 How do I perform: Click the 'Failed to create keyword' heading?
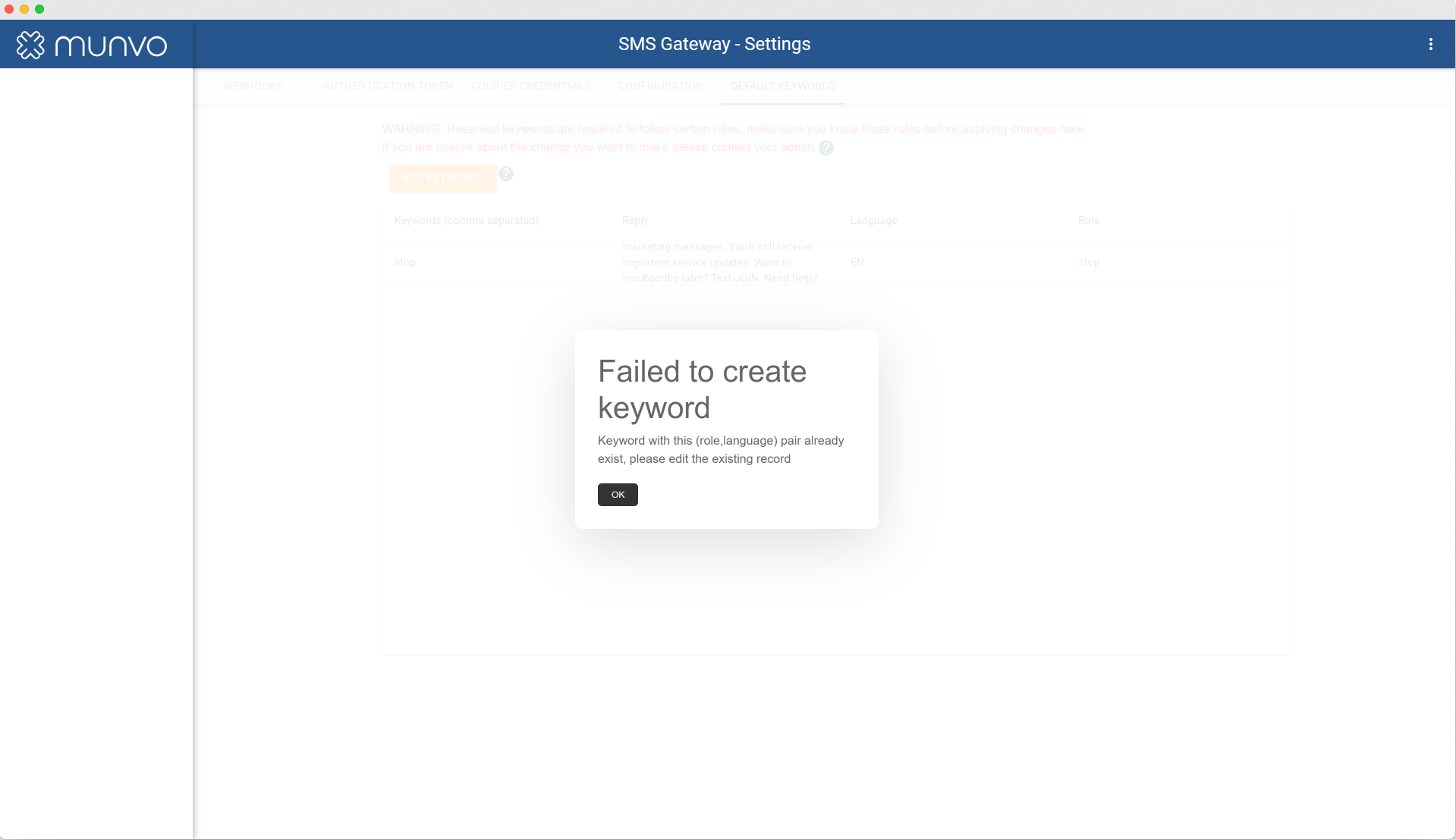pyautogui.click(x=702, y=389)
